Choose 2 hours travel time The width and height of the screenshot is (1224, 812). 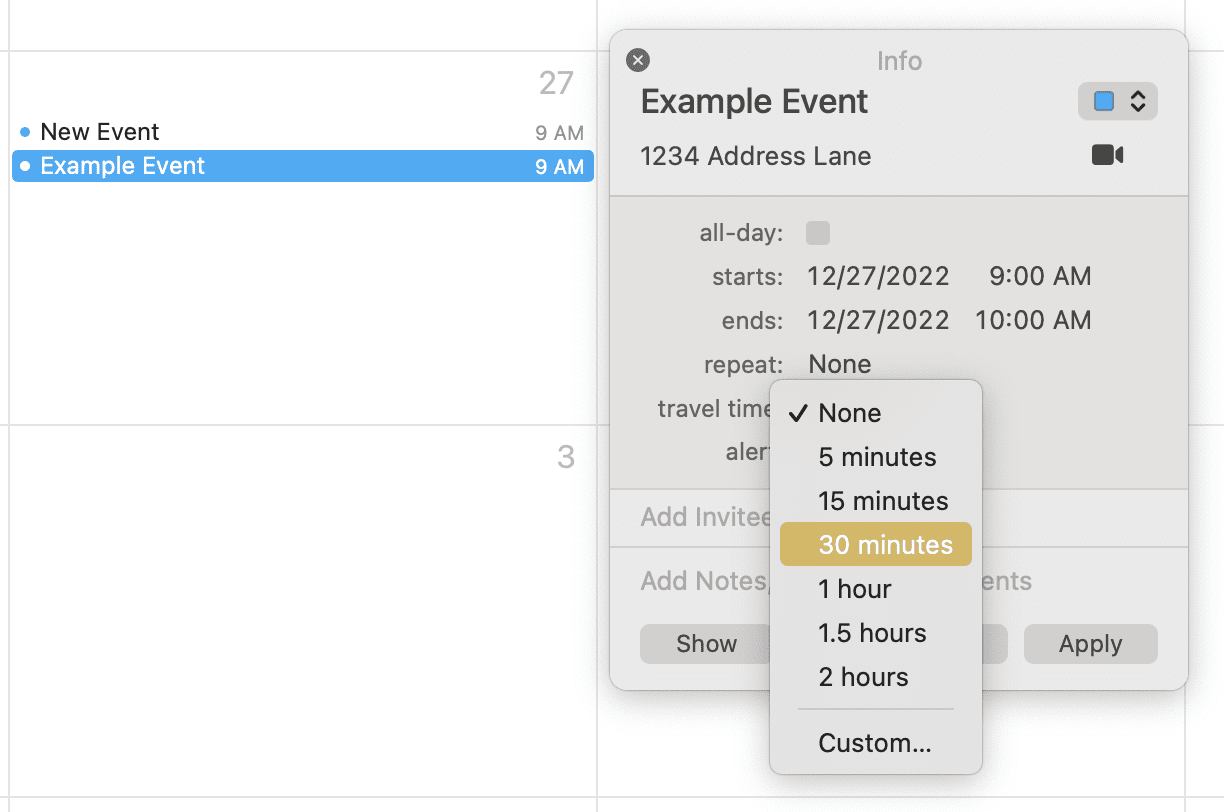(862, 676)
